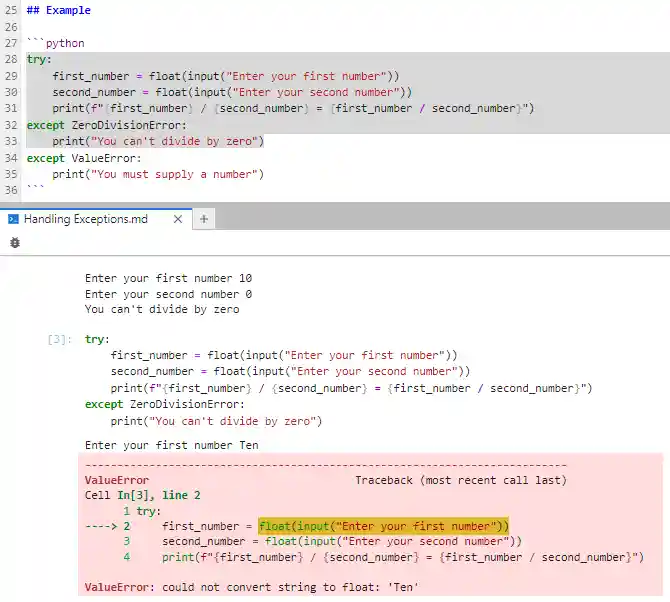The width and height of the screenshot is (670, 602).
Task: Click 'Enter your first number 10' output line
Action: coord(168,278)
